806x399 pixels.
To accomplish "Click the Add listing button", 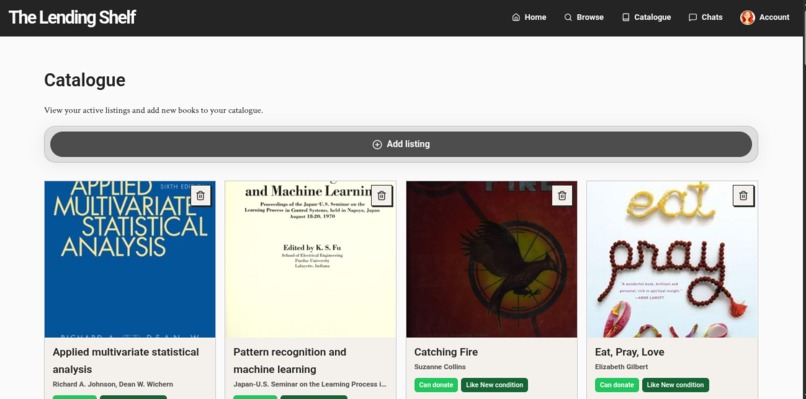I will (401, 144).
